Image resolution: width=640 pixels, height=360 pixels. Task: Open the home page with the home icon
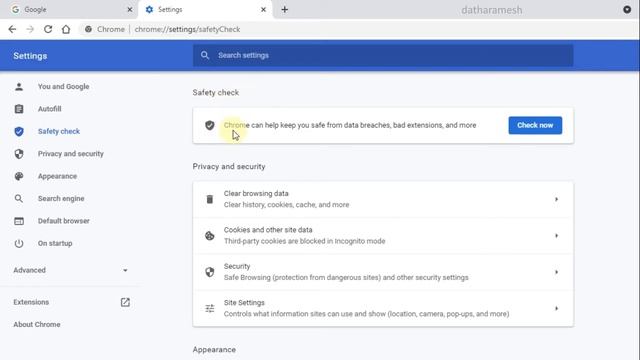pyautogui.click(x=66, y=29)
